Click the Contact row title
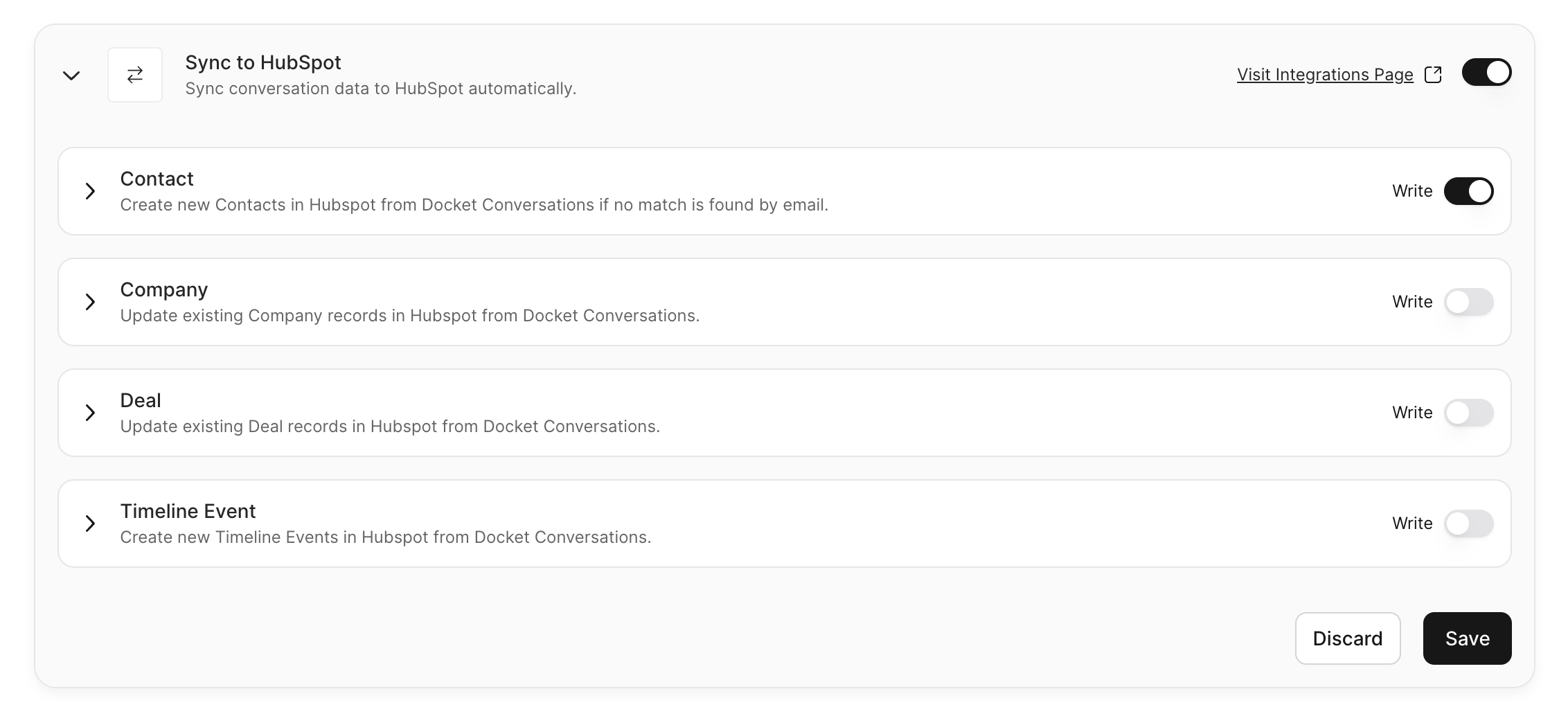The width and height of the screenshot is (1568, 716). click(x=157, y=179)
